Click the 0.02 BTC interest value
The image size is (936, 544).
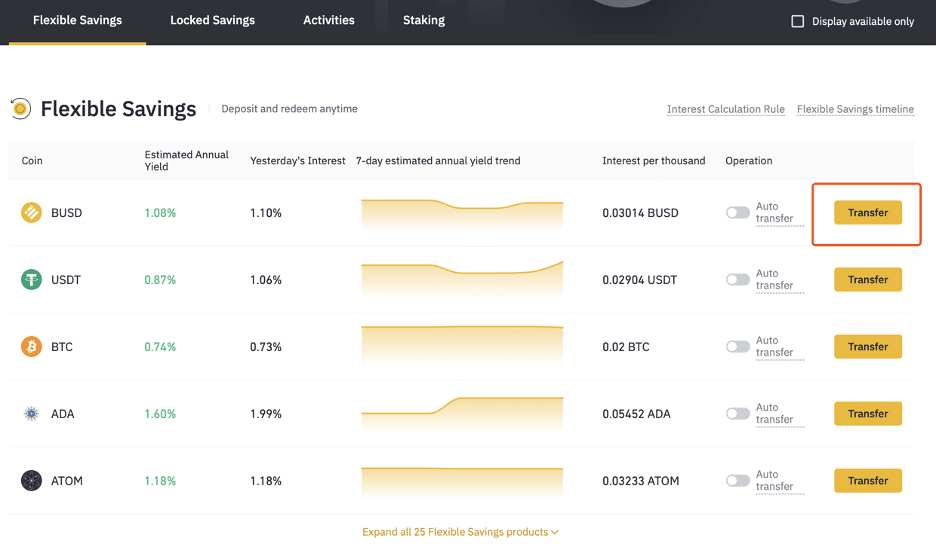(626, 346)
